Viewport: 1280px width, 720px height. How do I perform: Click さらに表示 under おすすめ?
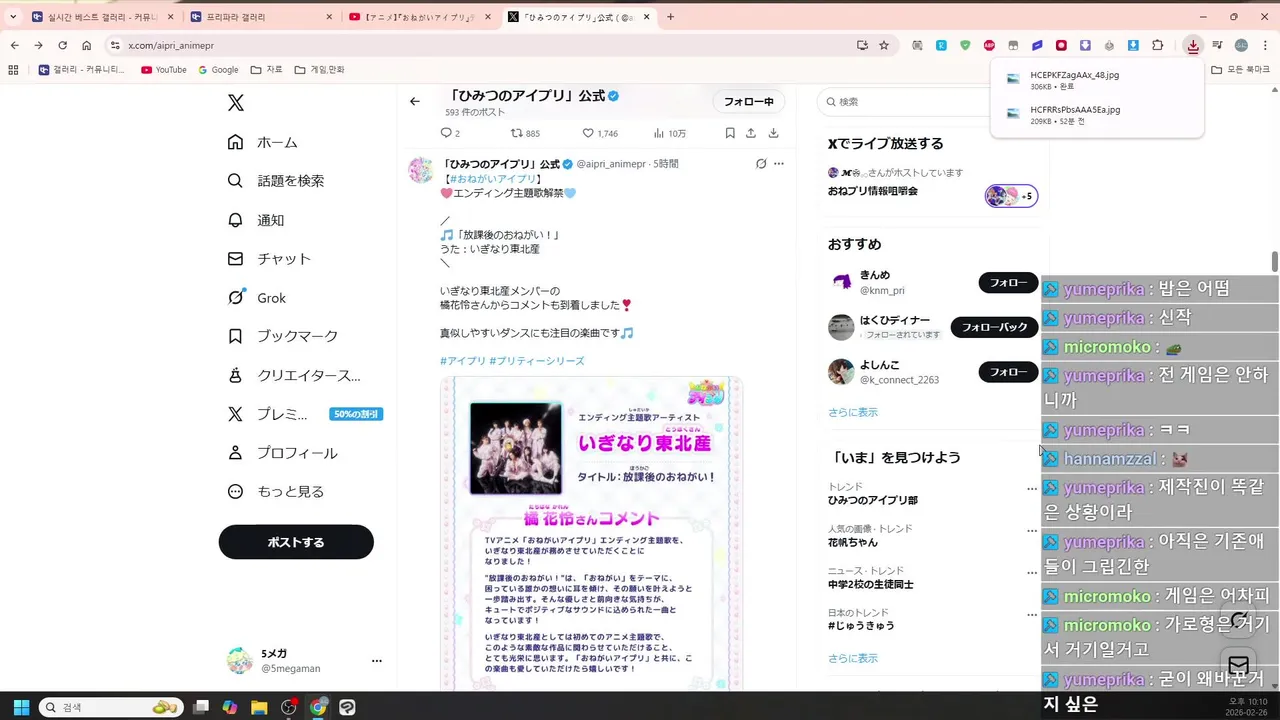(x=853, y=412)
